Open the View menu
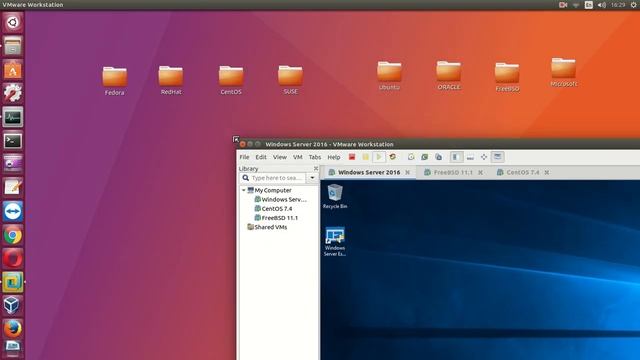The height and width of the screenshot is (360, 640). 280,157
